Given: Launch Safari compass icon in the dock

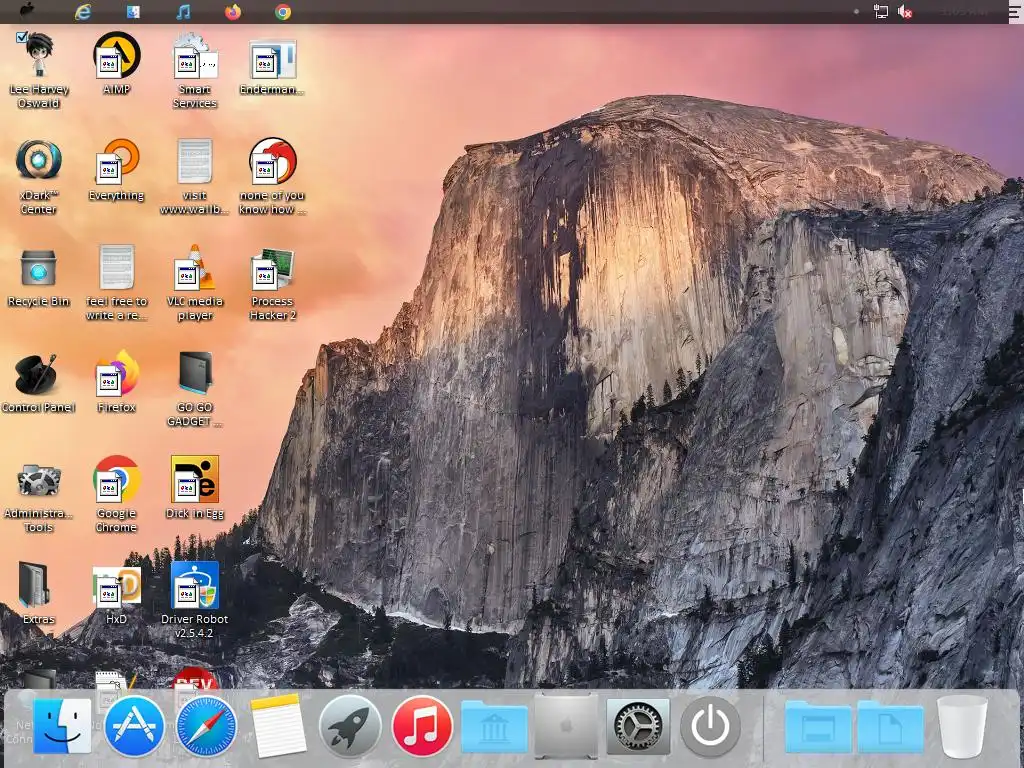Looking at the screenshot, I should 206,726.
